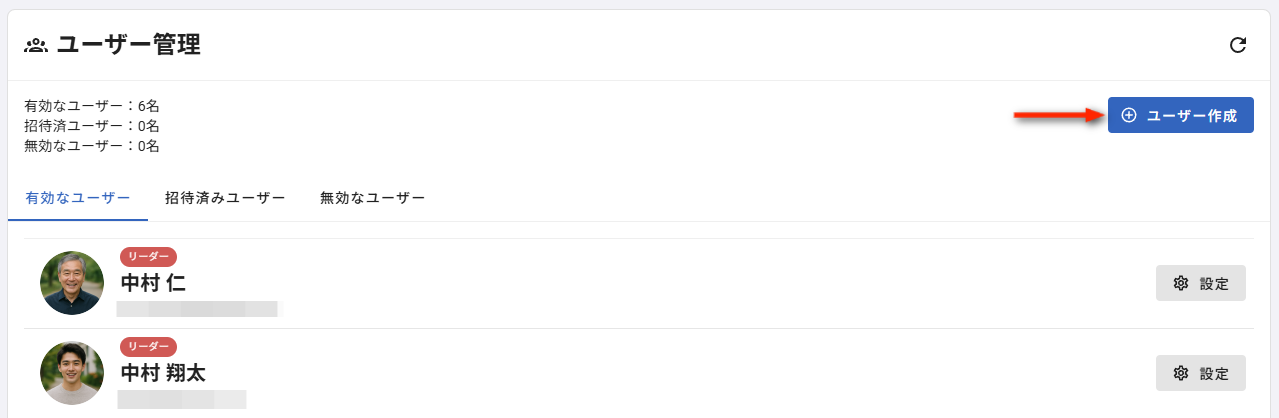
Task: Click the ユーザー管理 page heading
Action: [128, 45]
